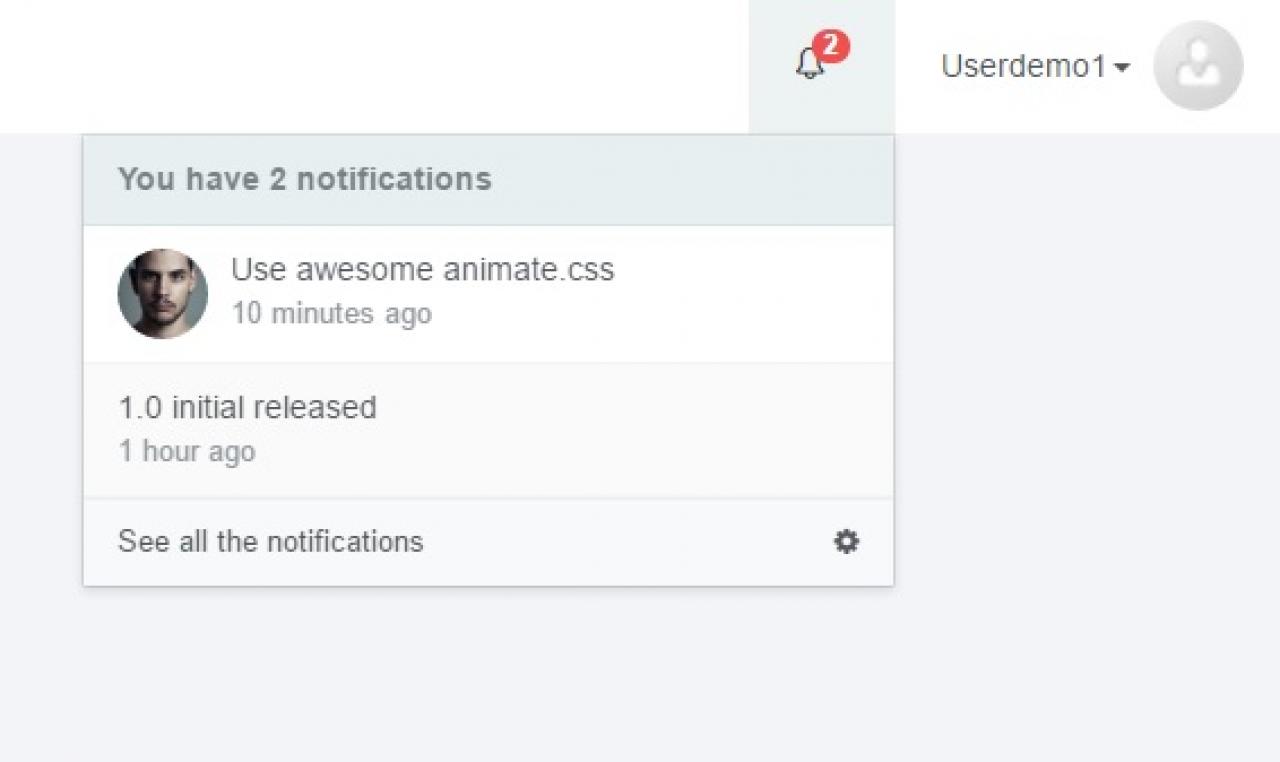The width and height of the screenshot is (1280, 762).
Task: Expand the caret next to Userdemo1
Action: (1122, 68)
